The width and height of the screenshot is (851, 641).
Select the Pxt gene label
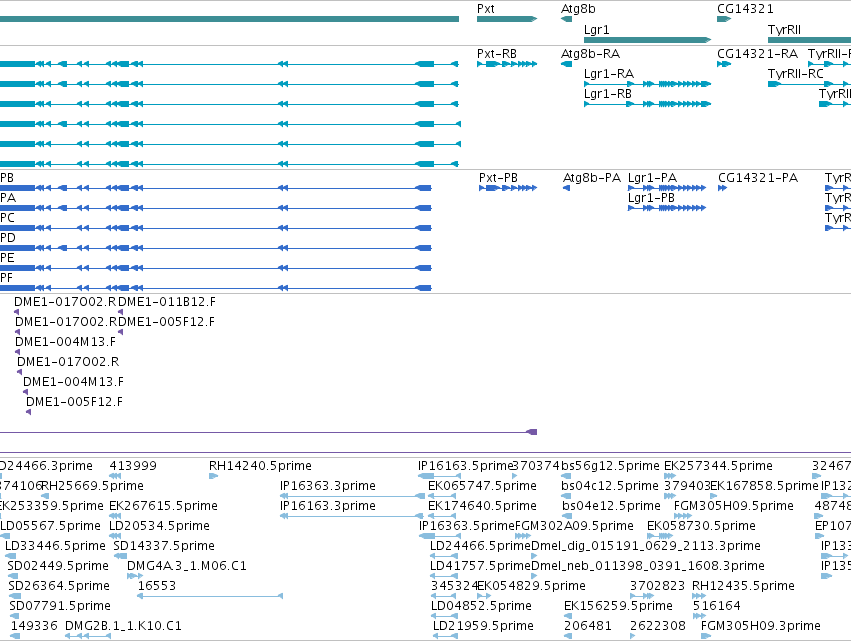(x=486, y=9)
